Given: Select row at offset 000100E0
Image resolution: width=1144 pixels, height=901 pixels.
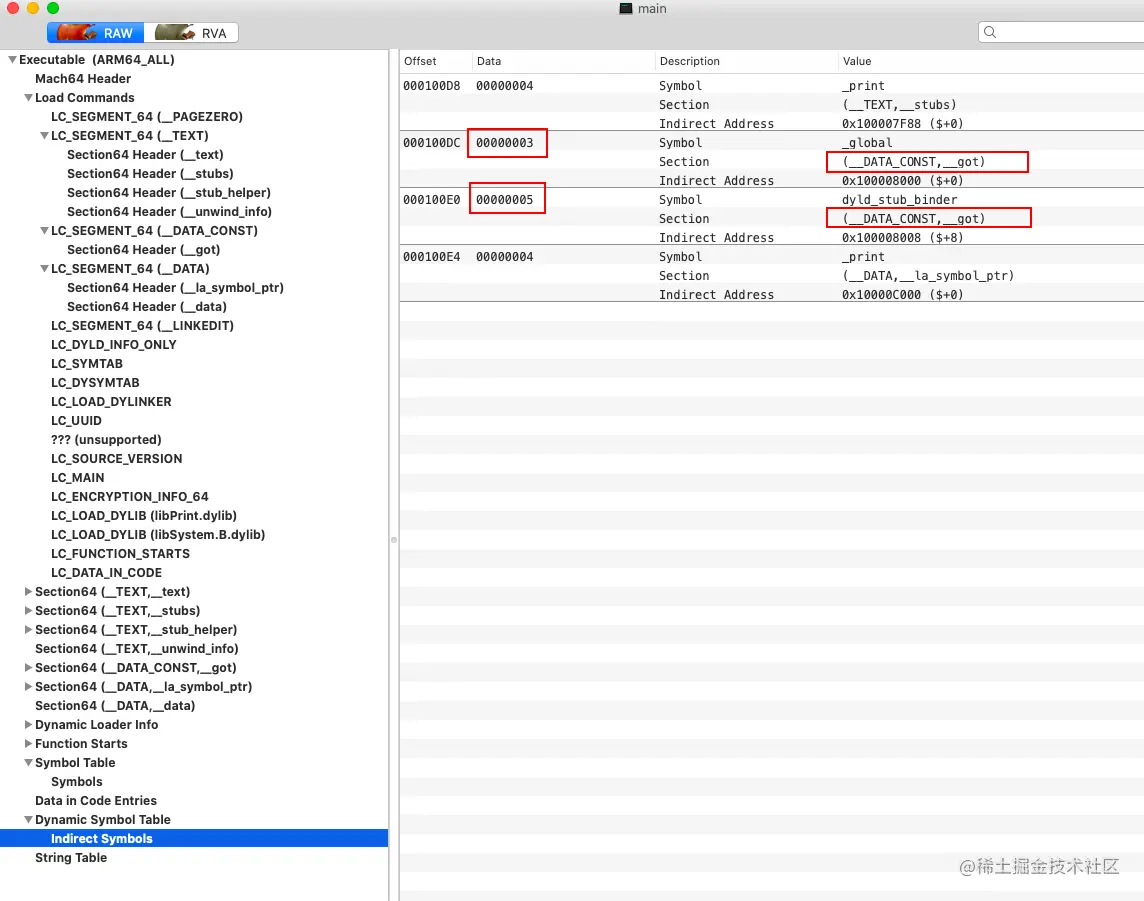Looking at the screenshot, I should pos(772,199).
